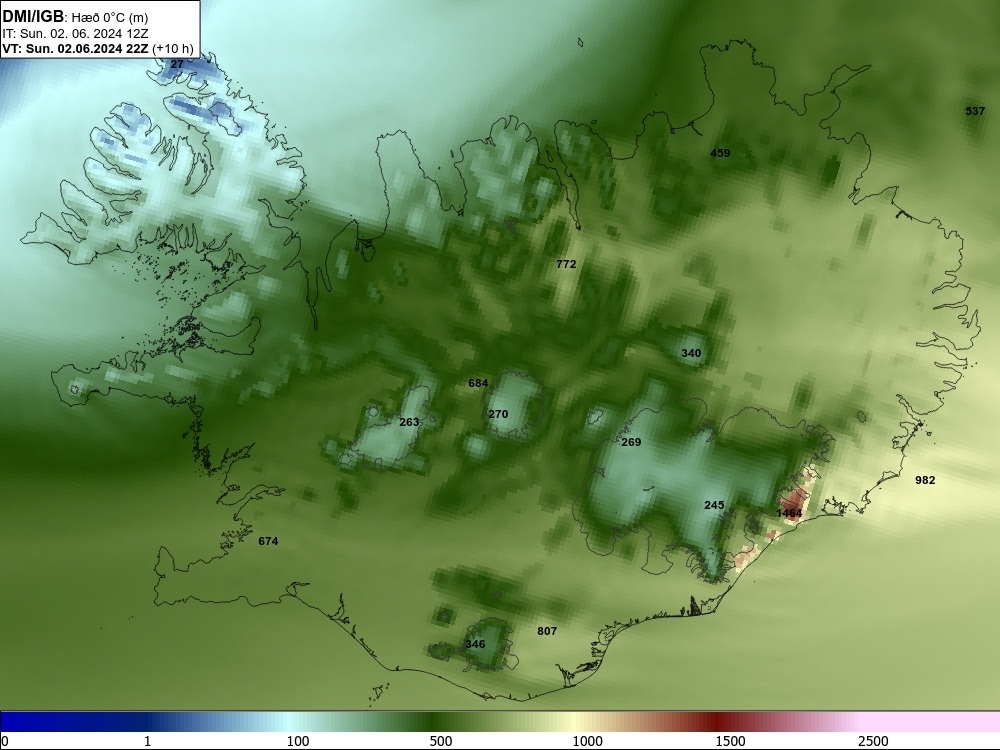This screenshot has height=750, width=1000.
Task: Click the 1000 tick on the color scale
Action: (587, 741)
